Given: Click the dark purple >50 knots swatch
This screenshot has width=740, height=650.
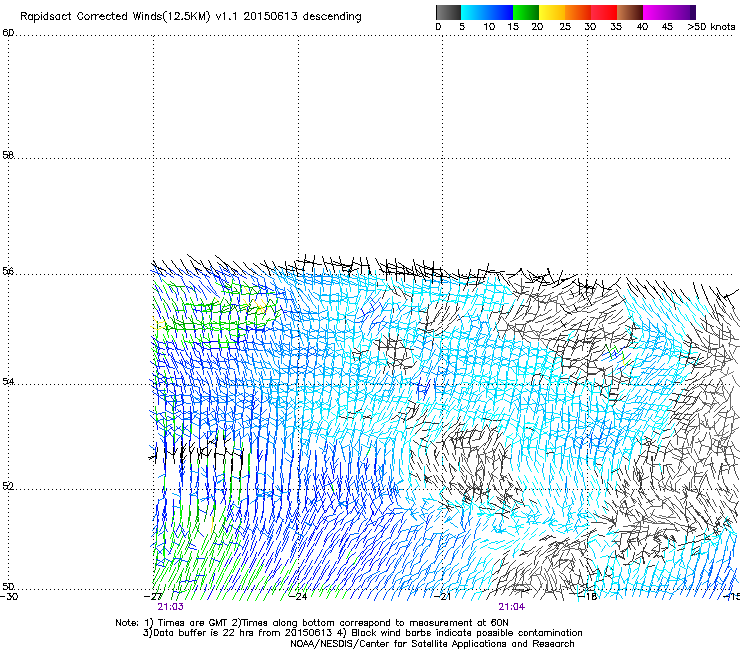Looking at the screenshot, I should pyautogui.click(x=693, y=12).
